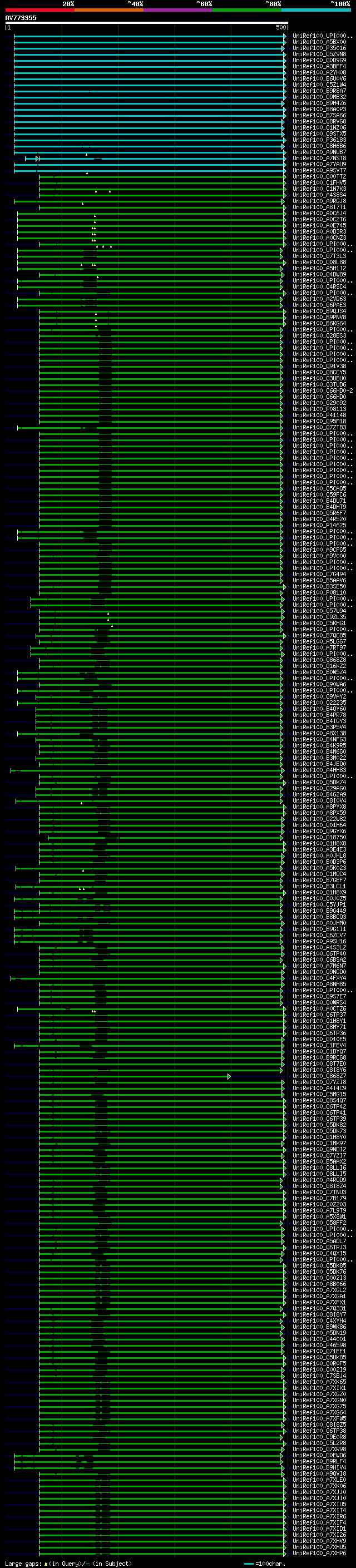The height and width of the screenshot is (1568, 356).
Task: Click hit label UniRef100_B3M022
Action: tap(319, 758)
